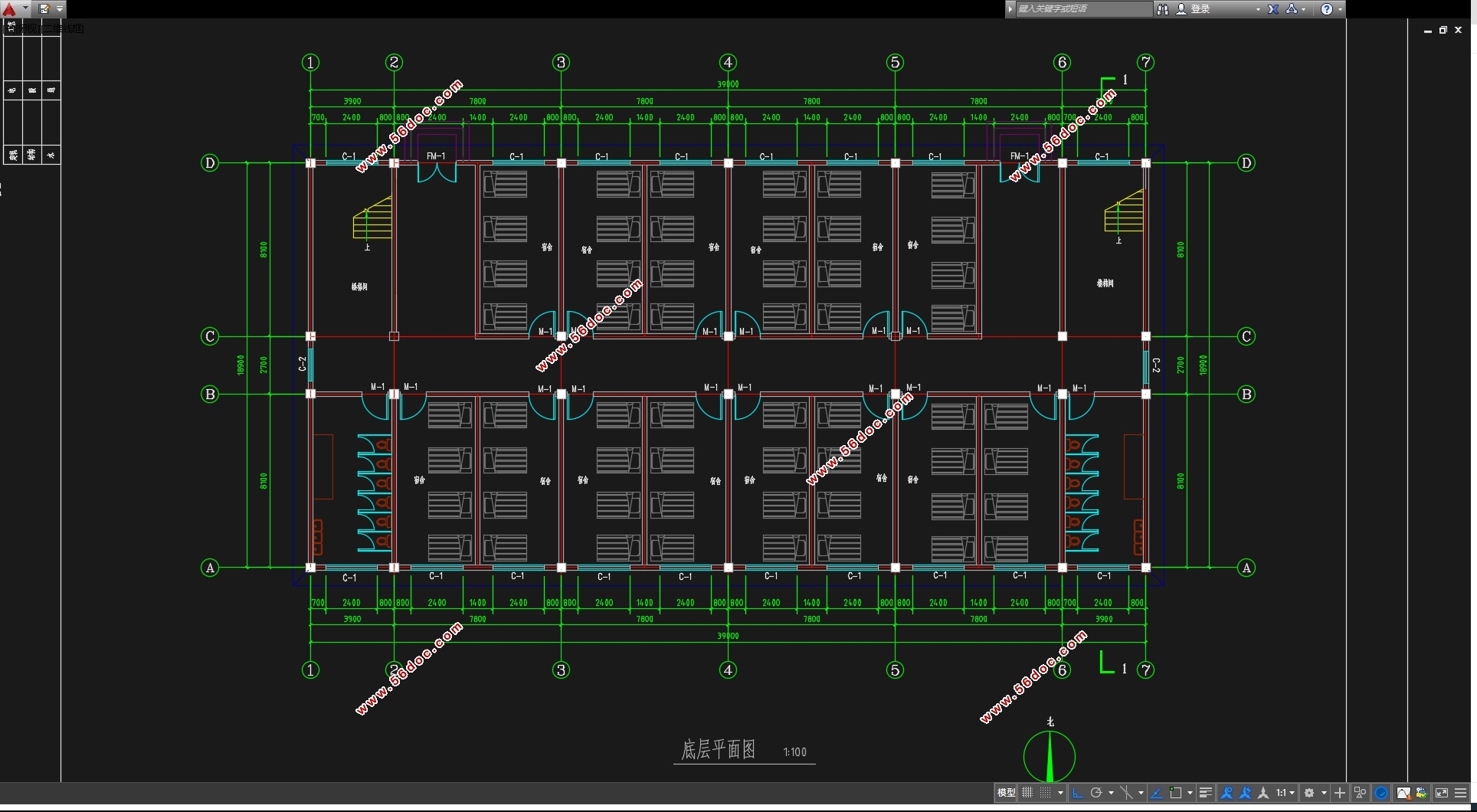The height and width of the screenshot is (812, 1477).
Task: Open Autodesk Exchange Apps X icon
Action: (x=1273, y=9)
